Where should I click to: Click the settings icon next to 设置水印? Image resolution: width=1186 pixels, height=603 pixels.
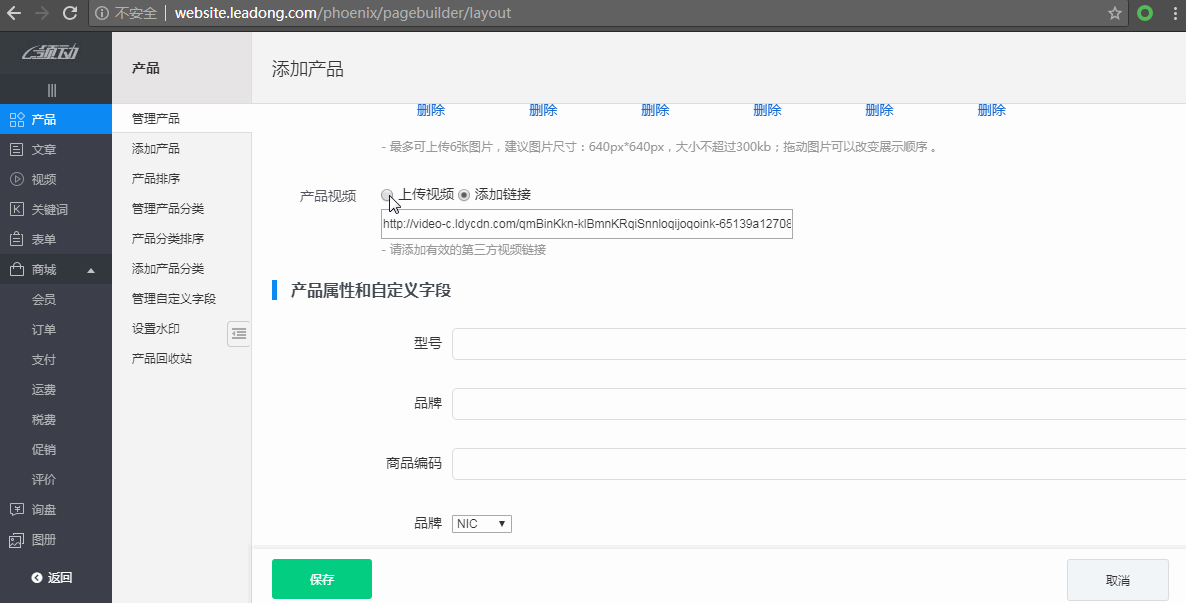point(238,333)
